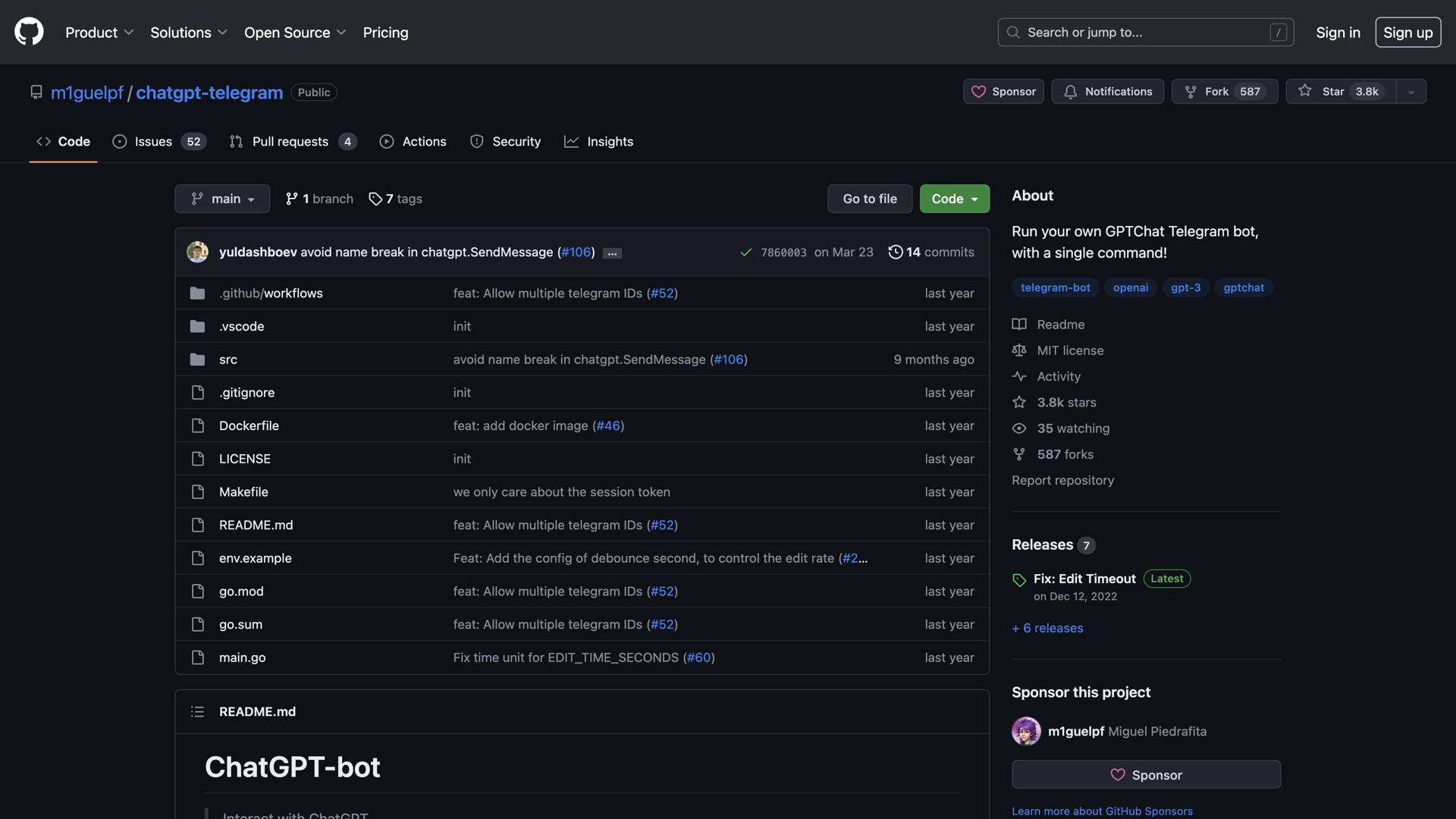Open the main branch selector

pos(221,198)
